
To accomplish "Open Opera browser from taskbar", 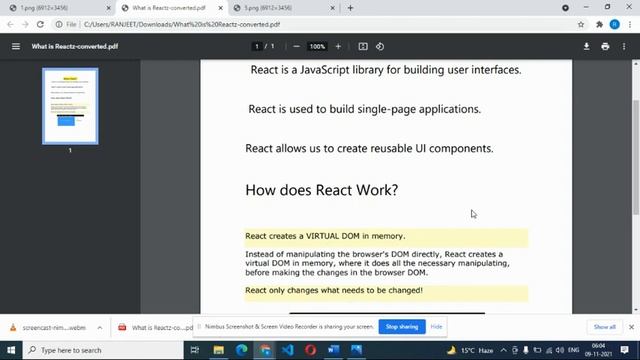I will tap(311, 350).
